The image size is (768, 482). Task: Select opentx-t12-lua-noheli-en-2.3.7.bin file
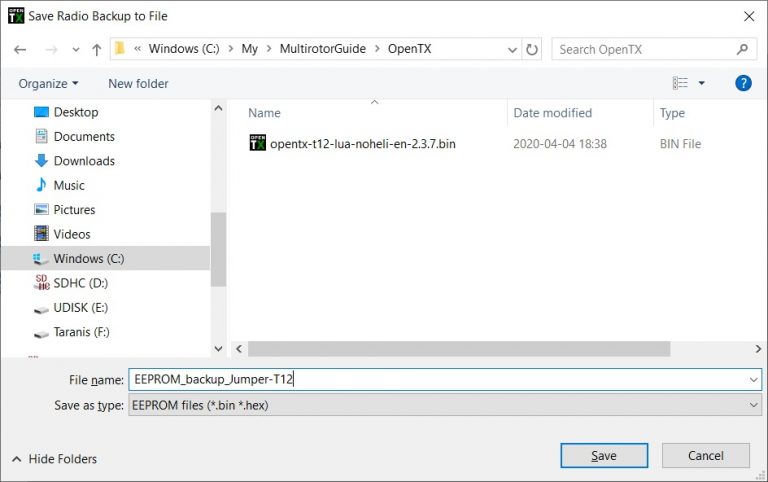pos(362,144)
